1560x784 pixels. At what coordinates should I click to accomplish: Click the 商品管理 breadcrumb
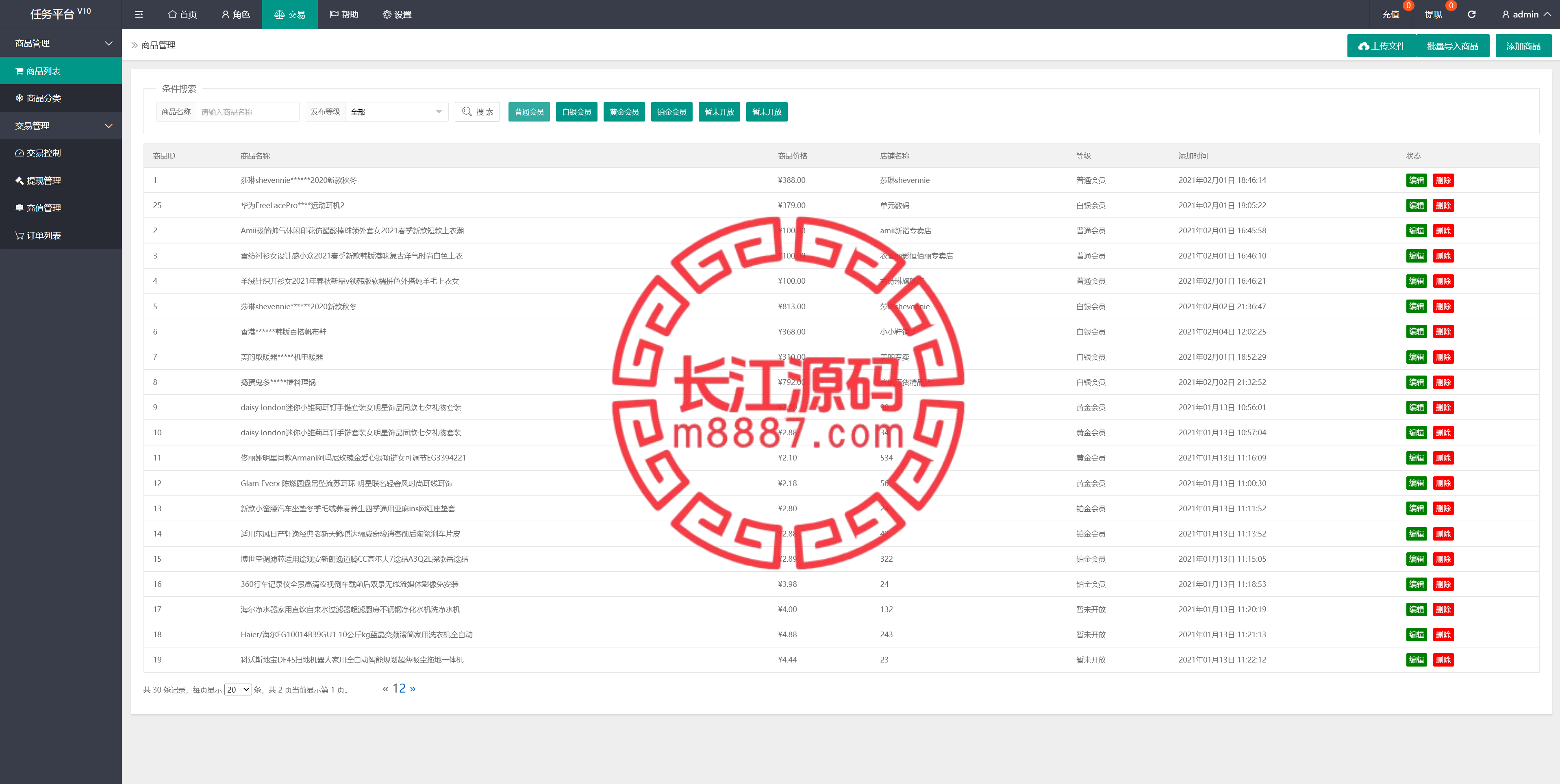tap(158, 45)
